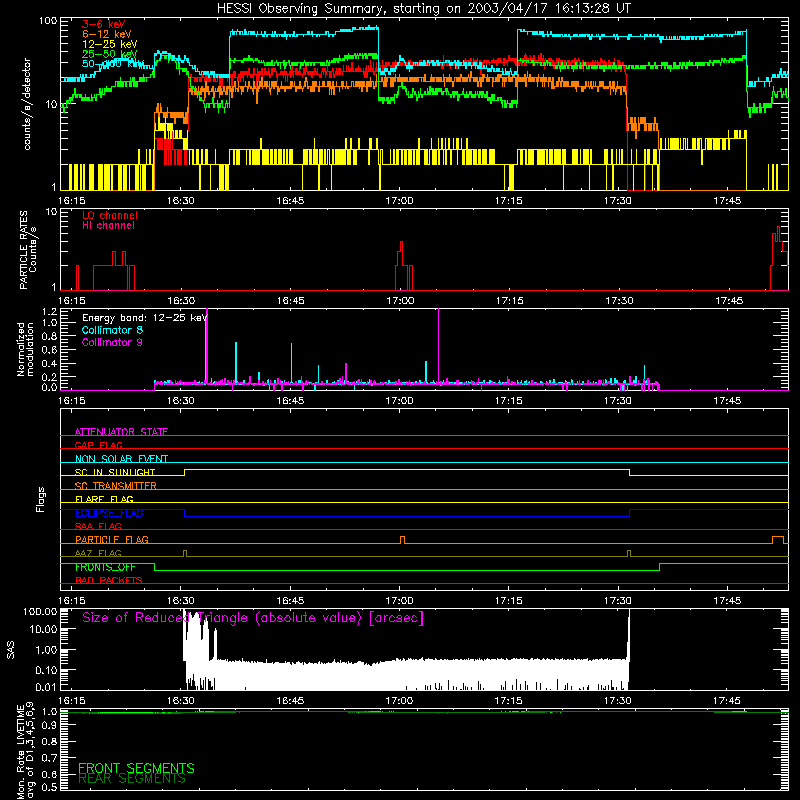Click the ECLIPSE FLAG label
The image size is (800, 800).
(109, 513)
